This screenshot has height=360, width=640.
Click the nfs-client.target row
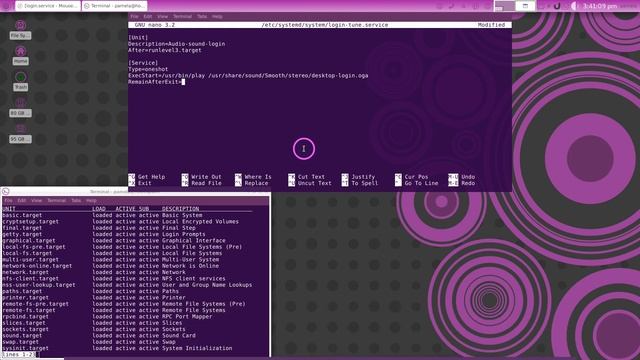click(114, 278)
